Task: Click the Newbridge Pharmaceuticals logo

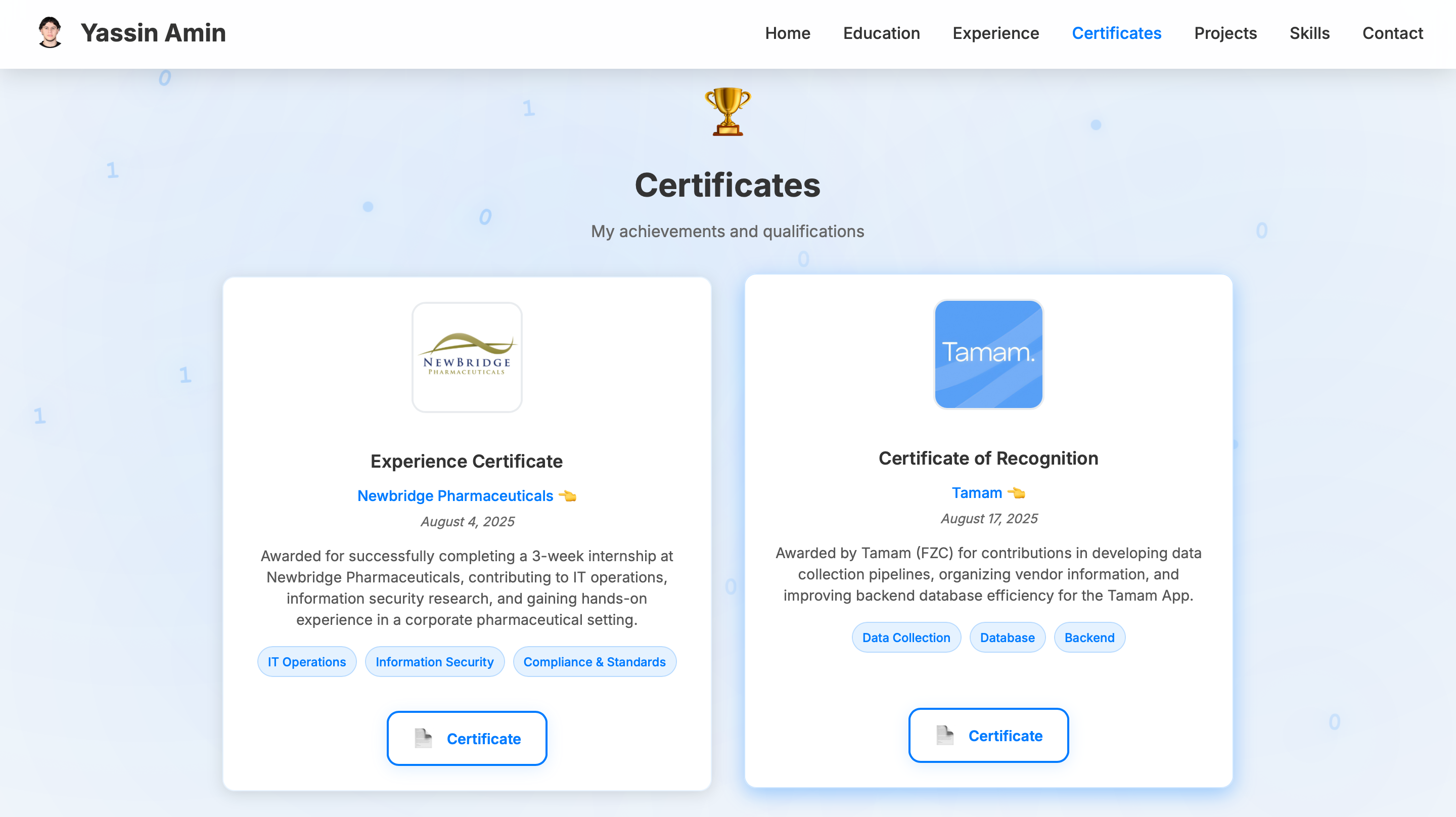Action: [466, 356]
